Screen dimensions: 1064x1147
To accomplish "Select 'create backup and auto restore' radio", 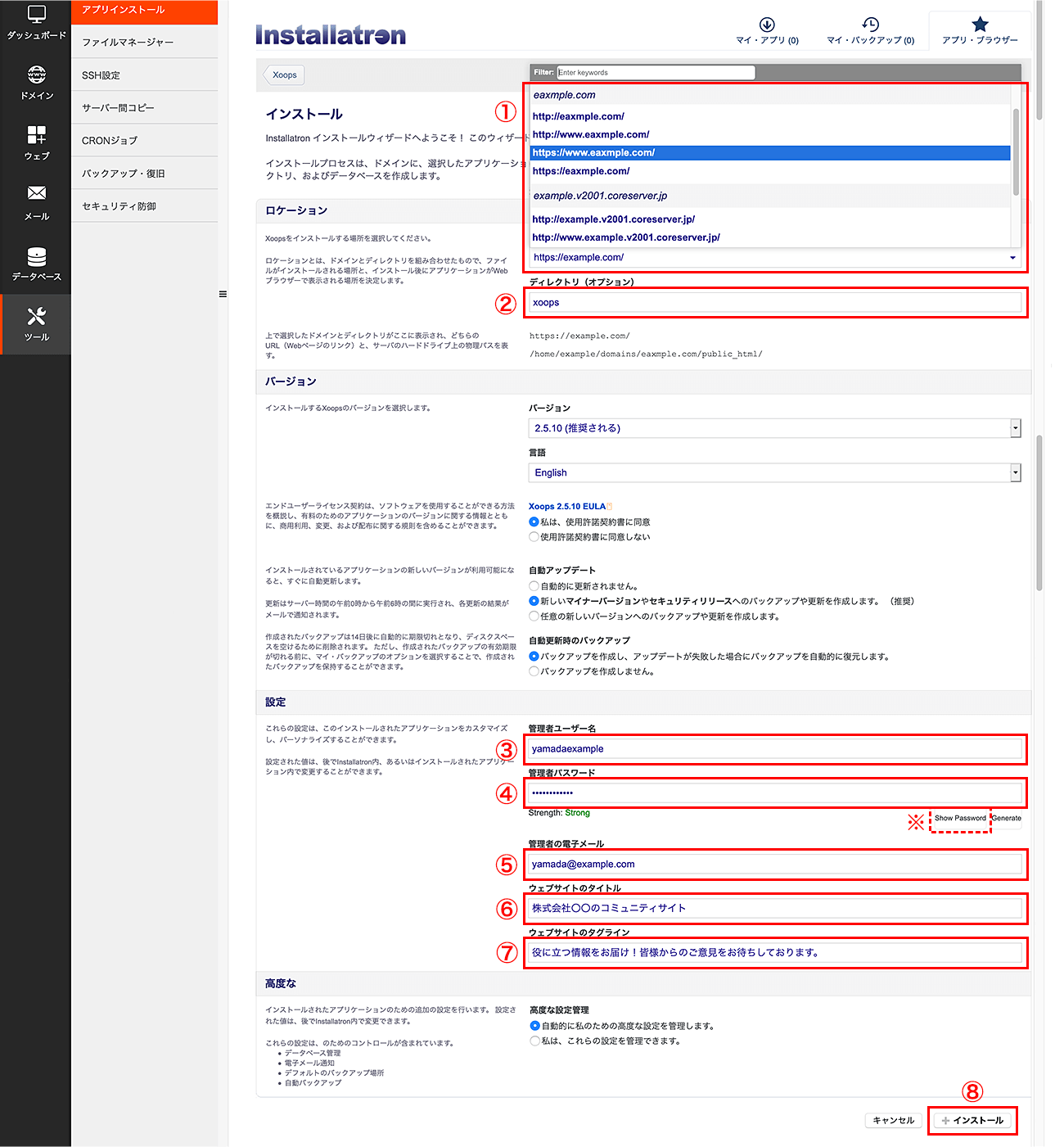I will [534, 657].
